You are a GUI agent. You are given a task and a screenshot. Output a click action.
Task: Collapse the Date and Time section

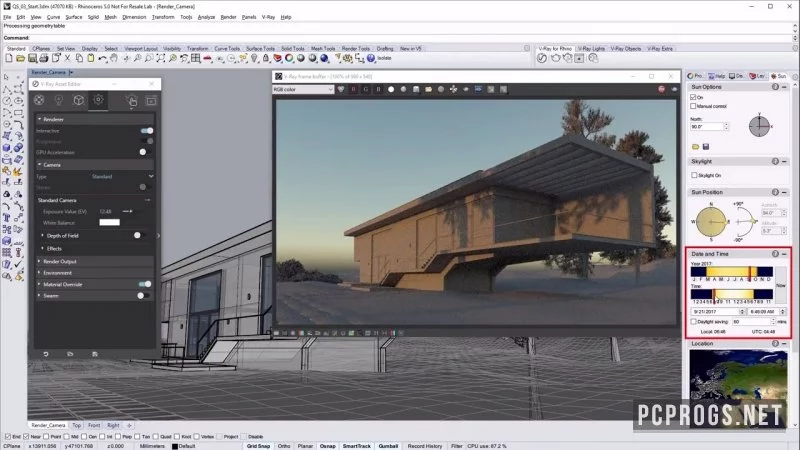point(784,254)
